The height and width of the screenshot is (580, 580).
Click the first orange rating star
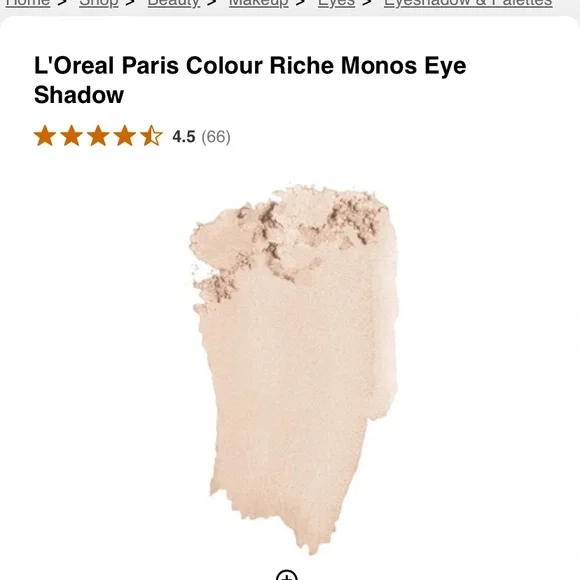(x=45, y=136)
